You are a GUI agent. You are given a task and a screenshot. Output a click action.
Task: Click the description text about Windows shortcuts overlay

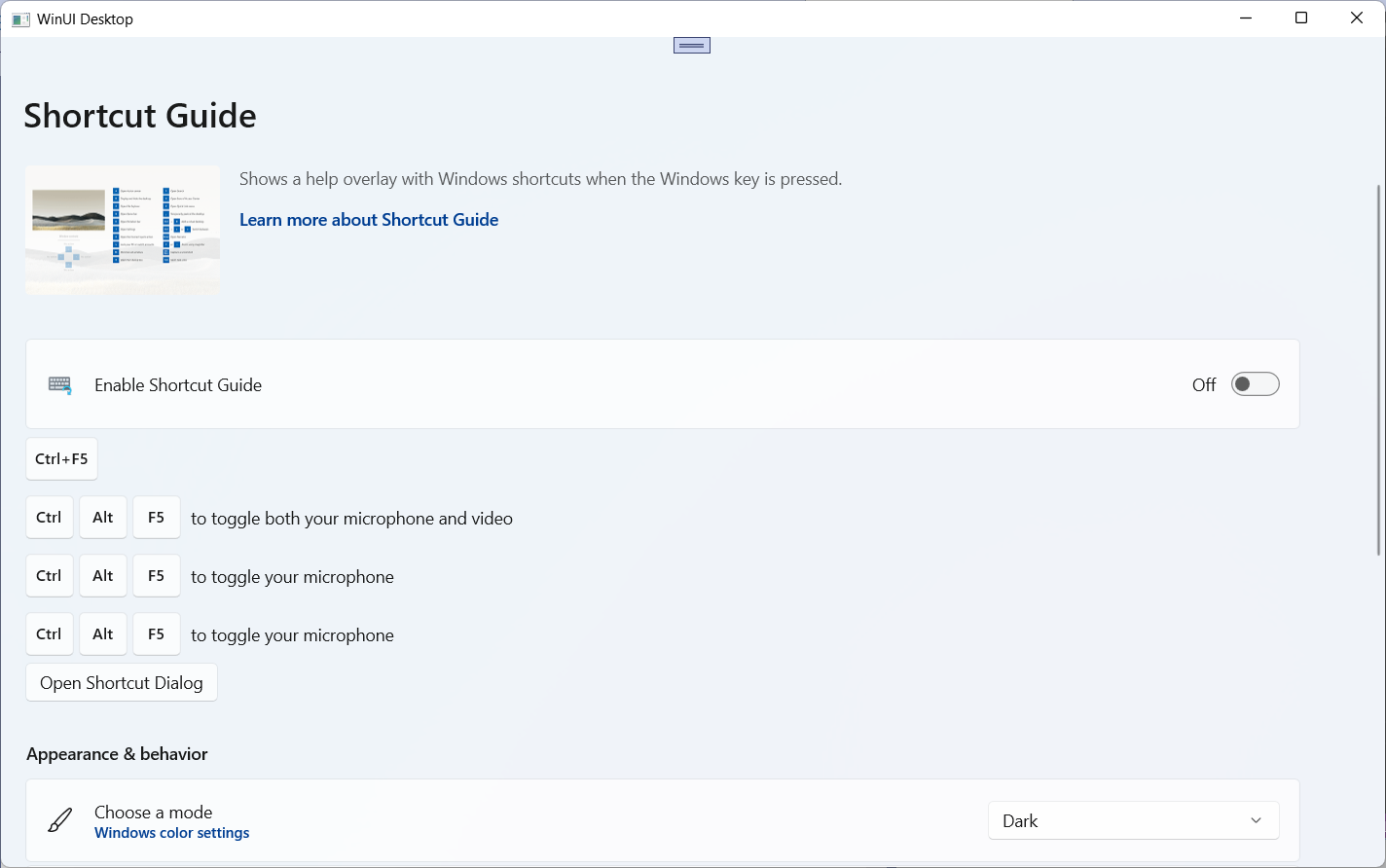(x=541, y=179)
